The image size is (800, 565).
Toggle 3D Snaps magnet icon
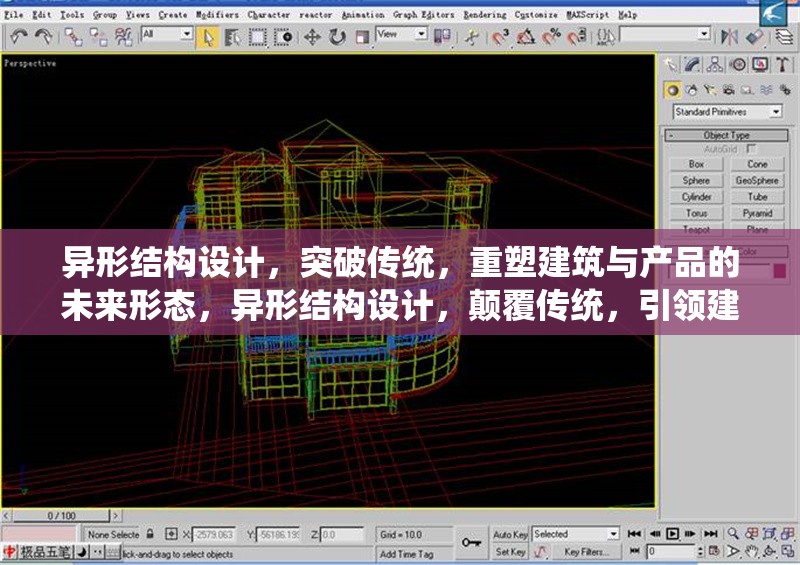point(501,37)
